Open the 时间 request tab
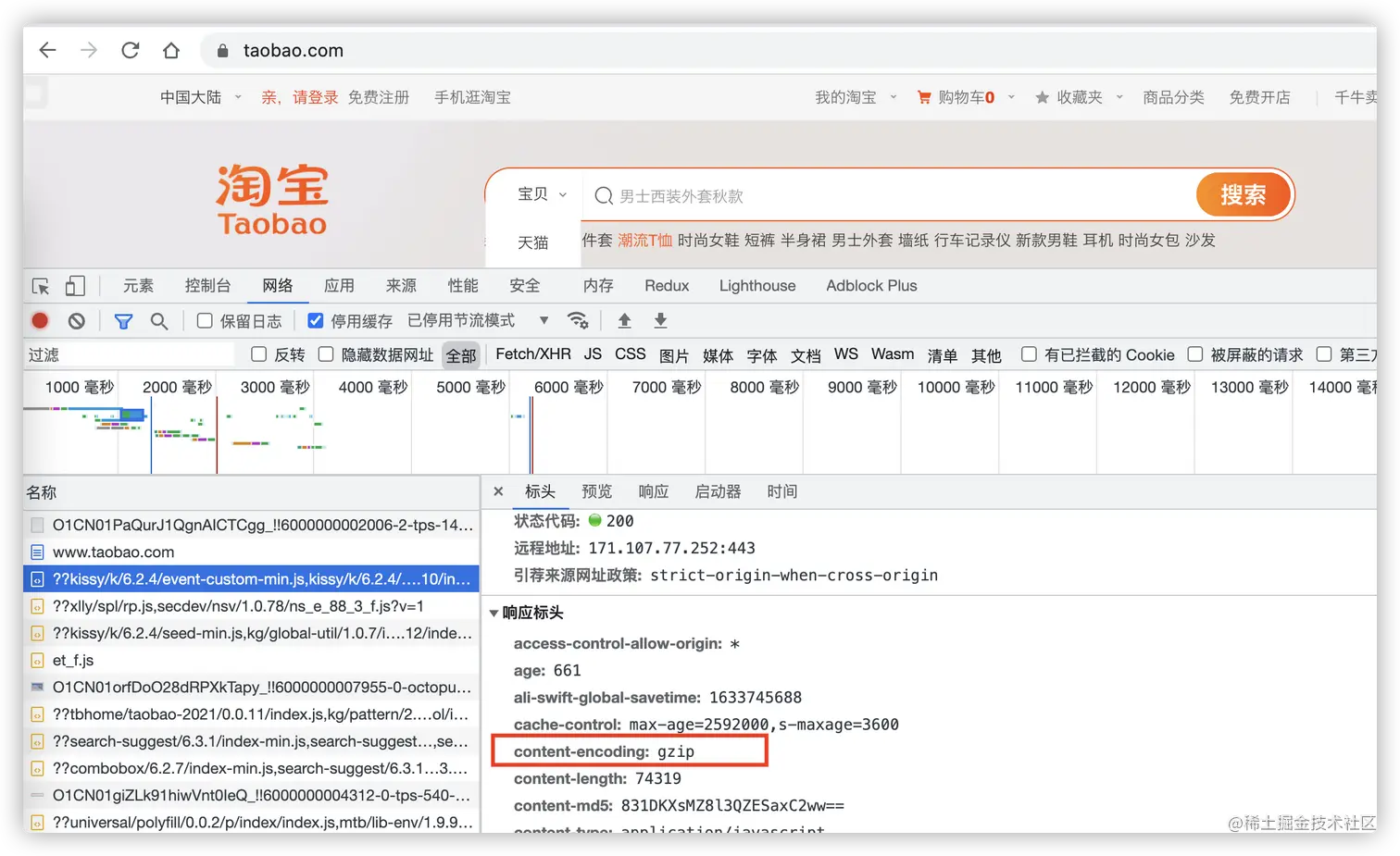 coord(781,491)
